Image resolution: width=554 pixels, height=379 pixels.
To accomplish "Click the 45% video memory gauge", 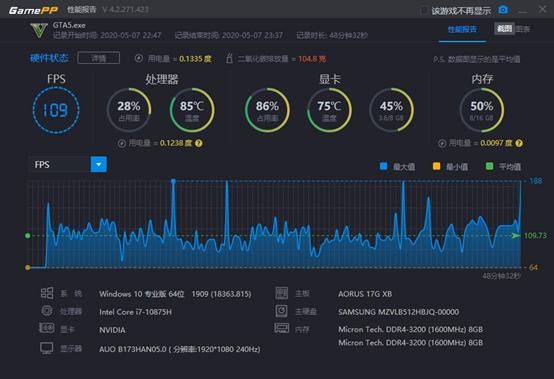I will pyautogui.click(x=391, y=110).
